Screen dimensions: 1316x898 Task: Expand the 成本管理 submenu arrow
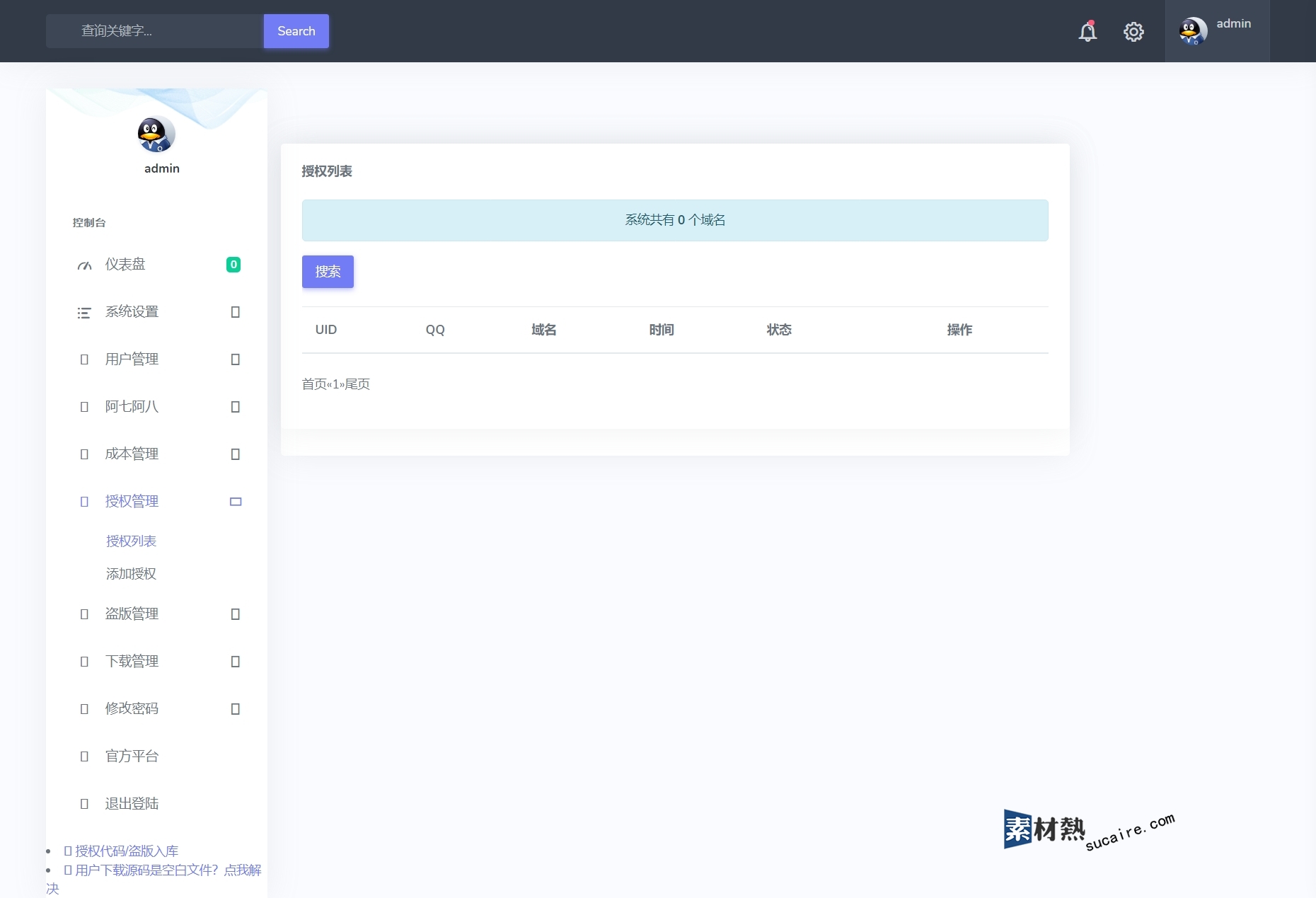tap(236, 454)
